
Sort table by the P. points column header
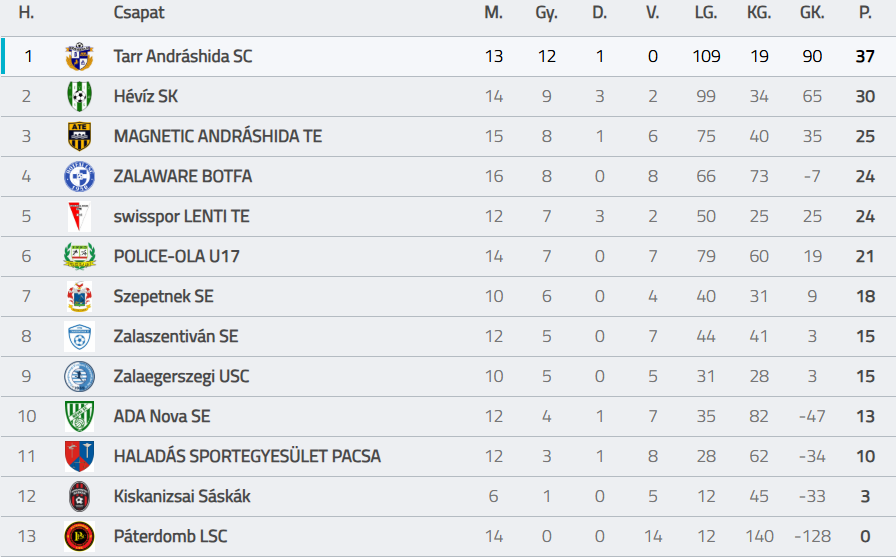tap(865, 13)
